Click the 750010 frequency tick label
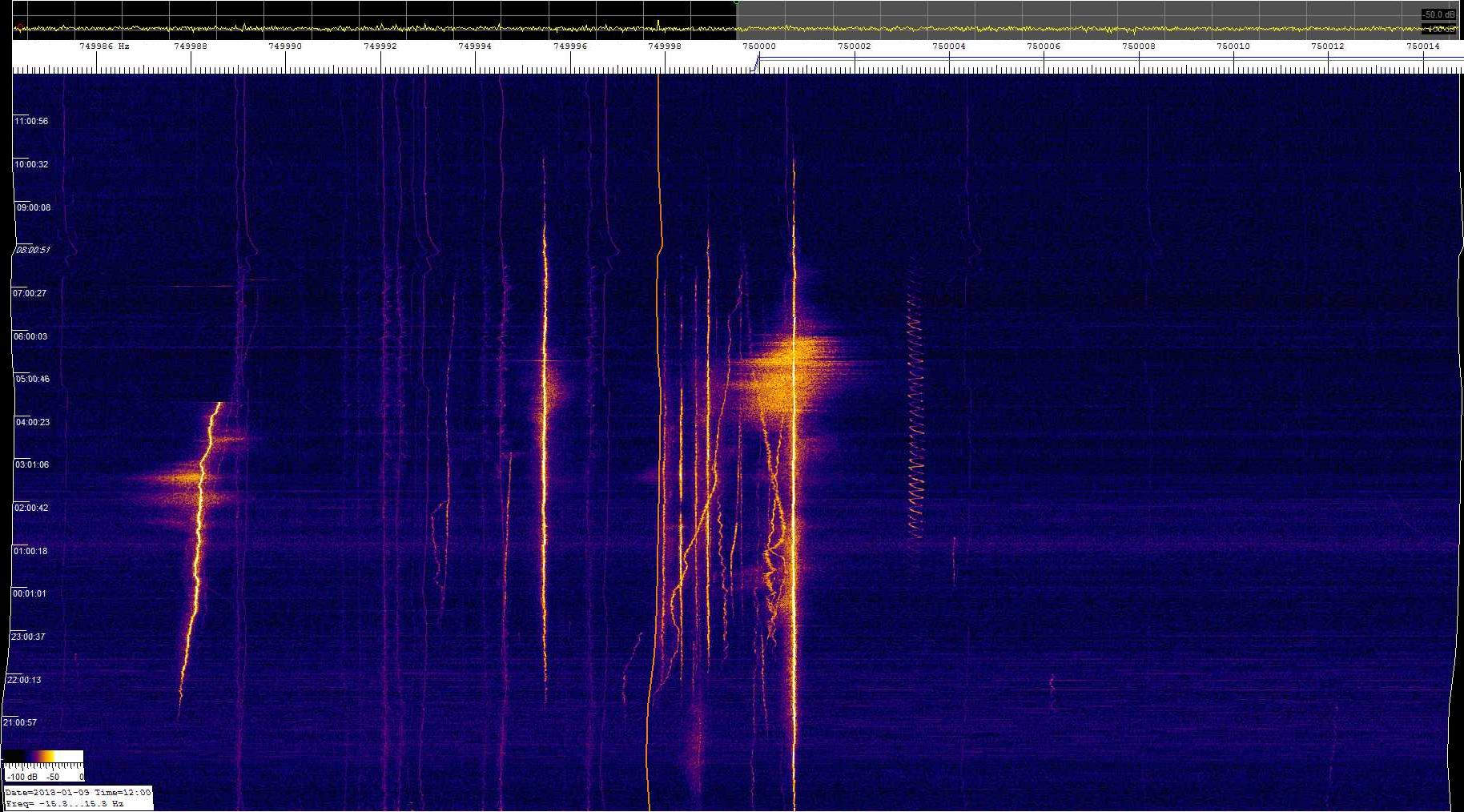 coord(1233,46)
